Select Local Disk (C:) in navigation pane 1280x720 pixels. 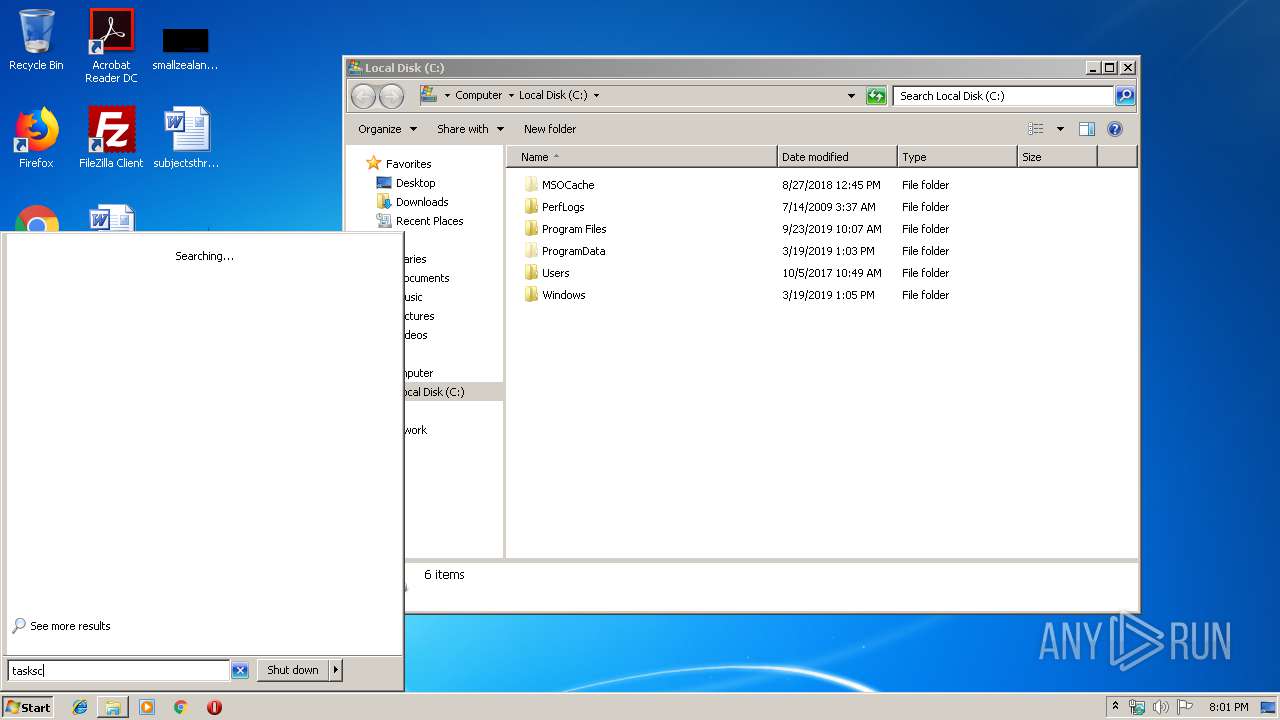[435, 392]
